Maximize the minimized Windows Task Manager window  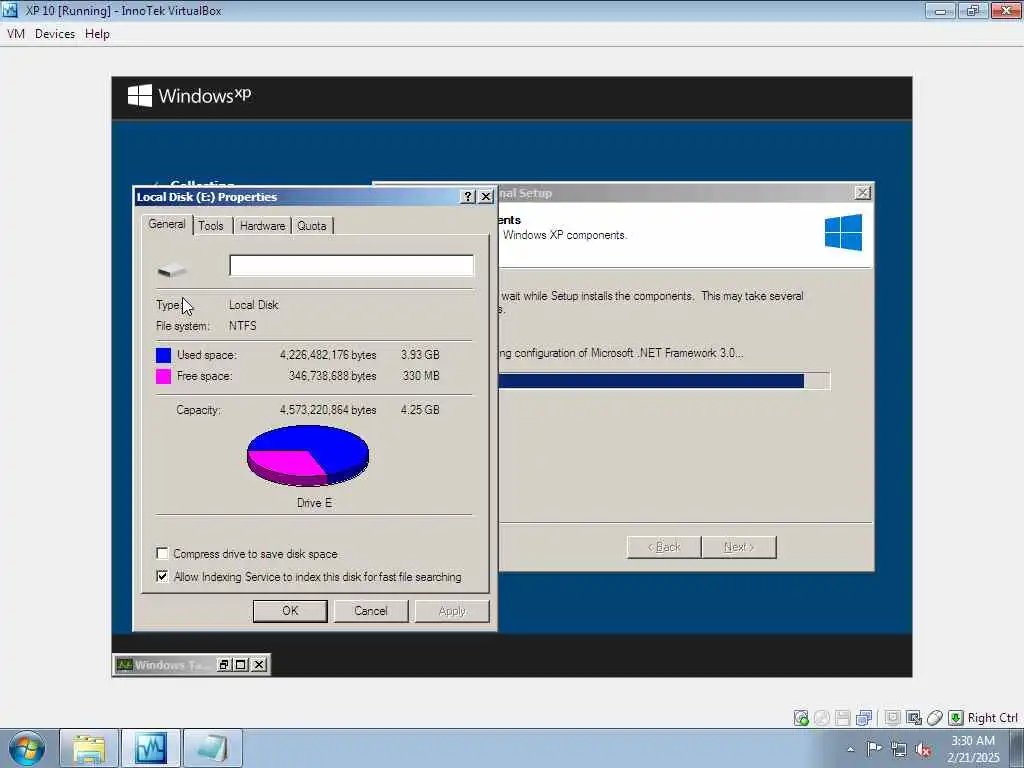pos(241,665)
